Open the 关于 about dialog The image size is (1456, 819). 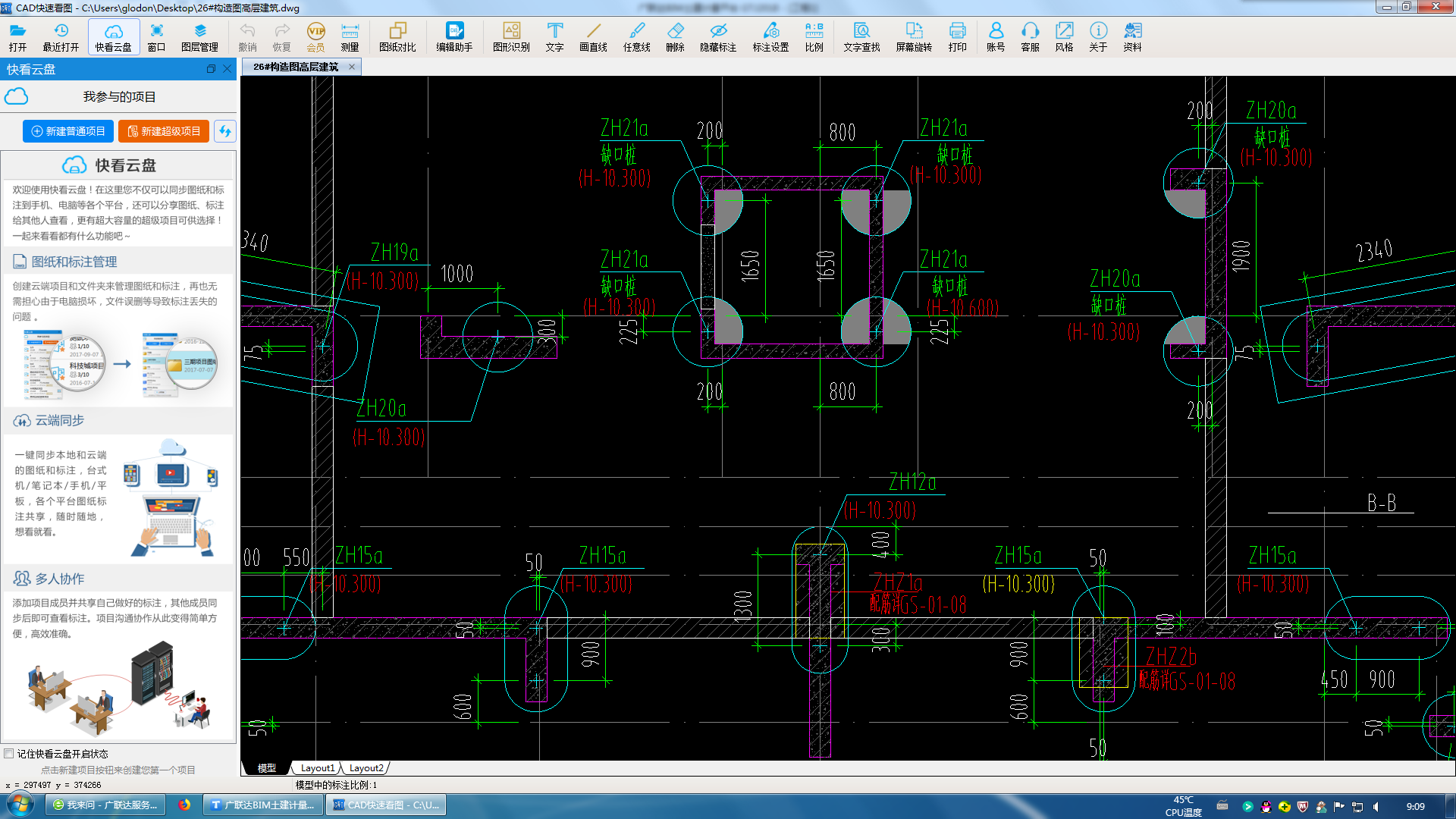1098,37
